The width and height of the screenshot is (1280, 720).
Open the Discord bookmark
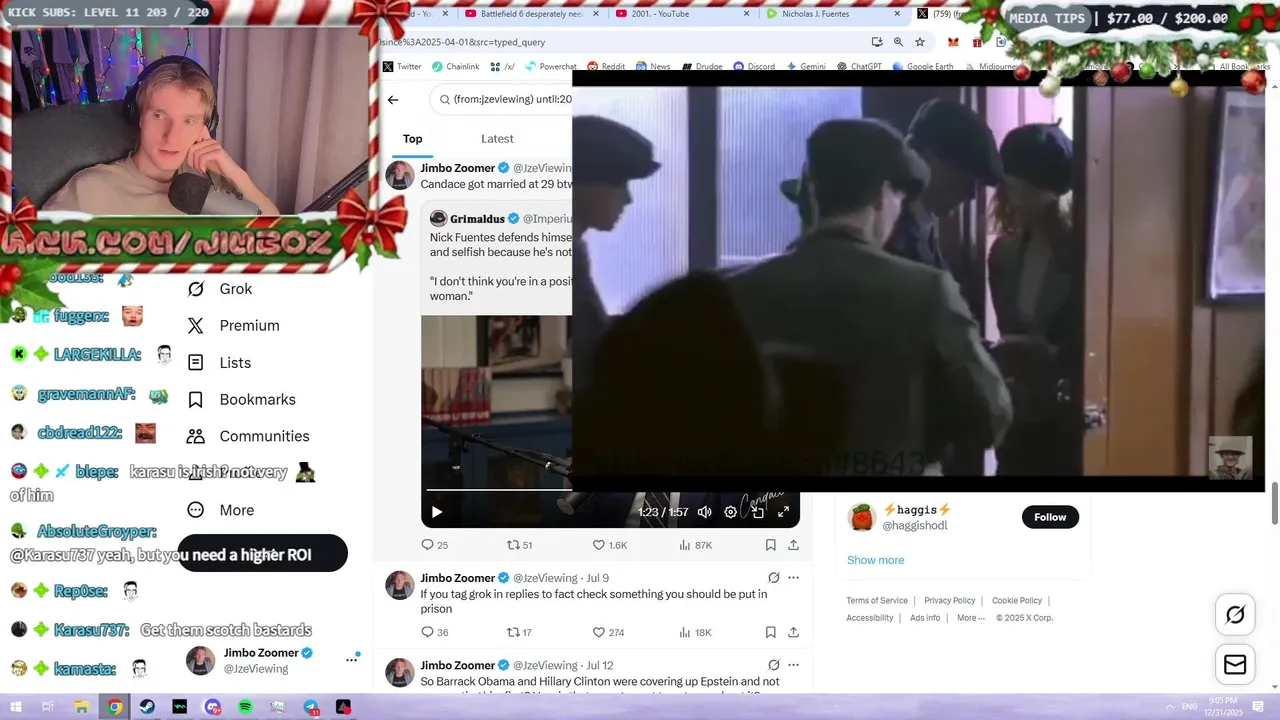click(x=754, y=67)
